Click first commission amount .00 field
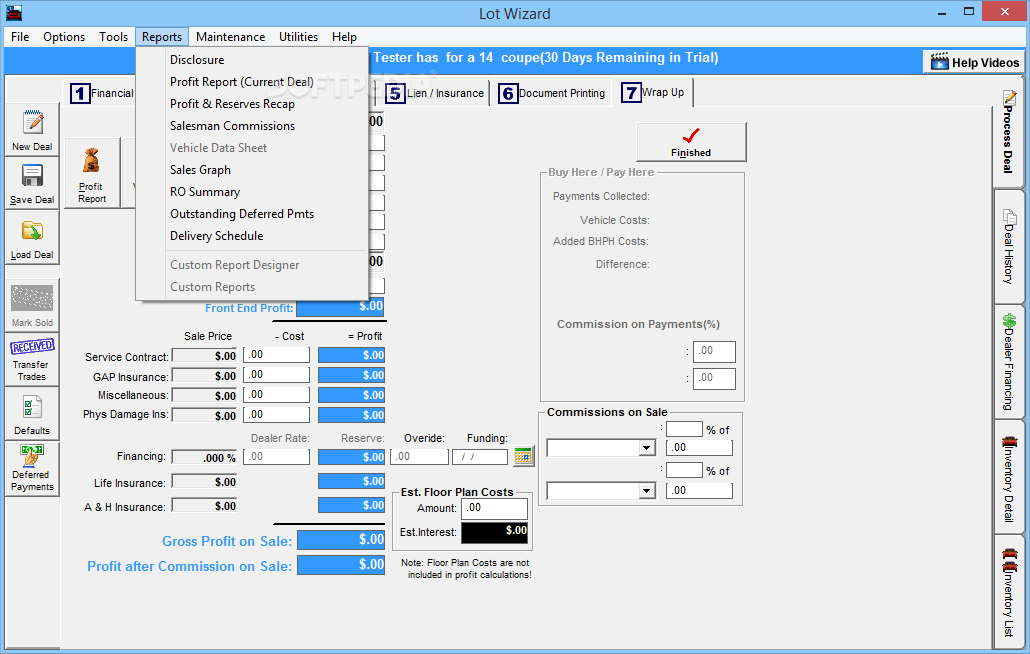The width and height of the screenshot is (1030, 654). 699,448
